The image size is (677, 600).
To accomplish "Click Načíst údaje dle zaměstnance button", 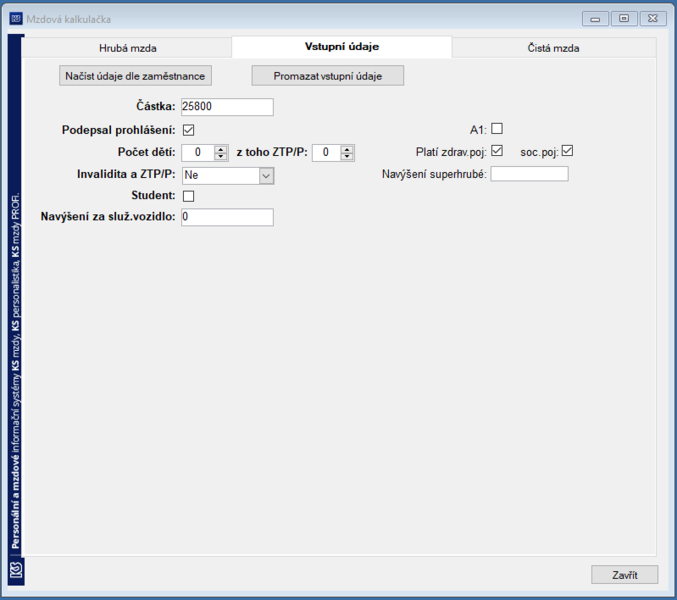I will [x=135, y=76].
